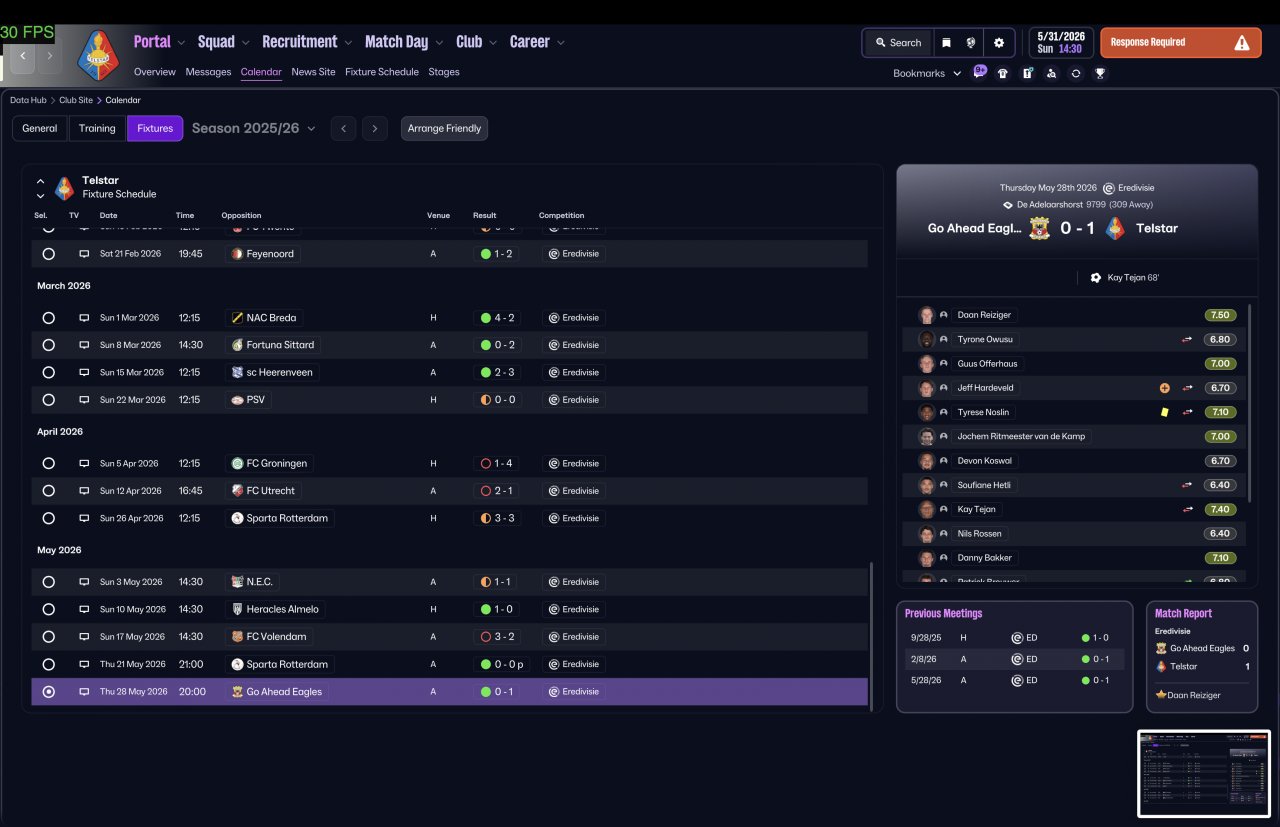Image resolution: width=1280 pixels, height=827 pixels.
Task: Click the Telstar club badge in header
Action: click(x=98, y=55)
